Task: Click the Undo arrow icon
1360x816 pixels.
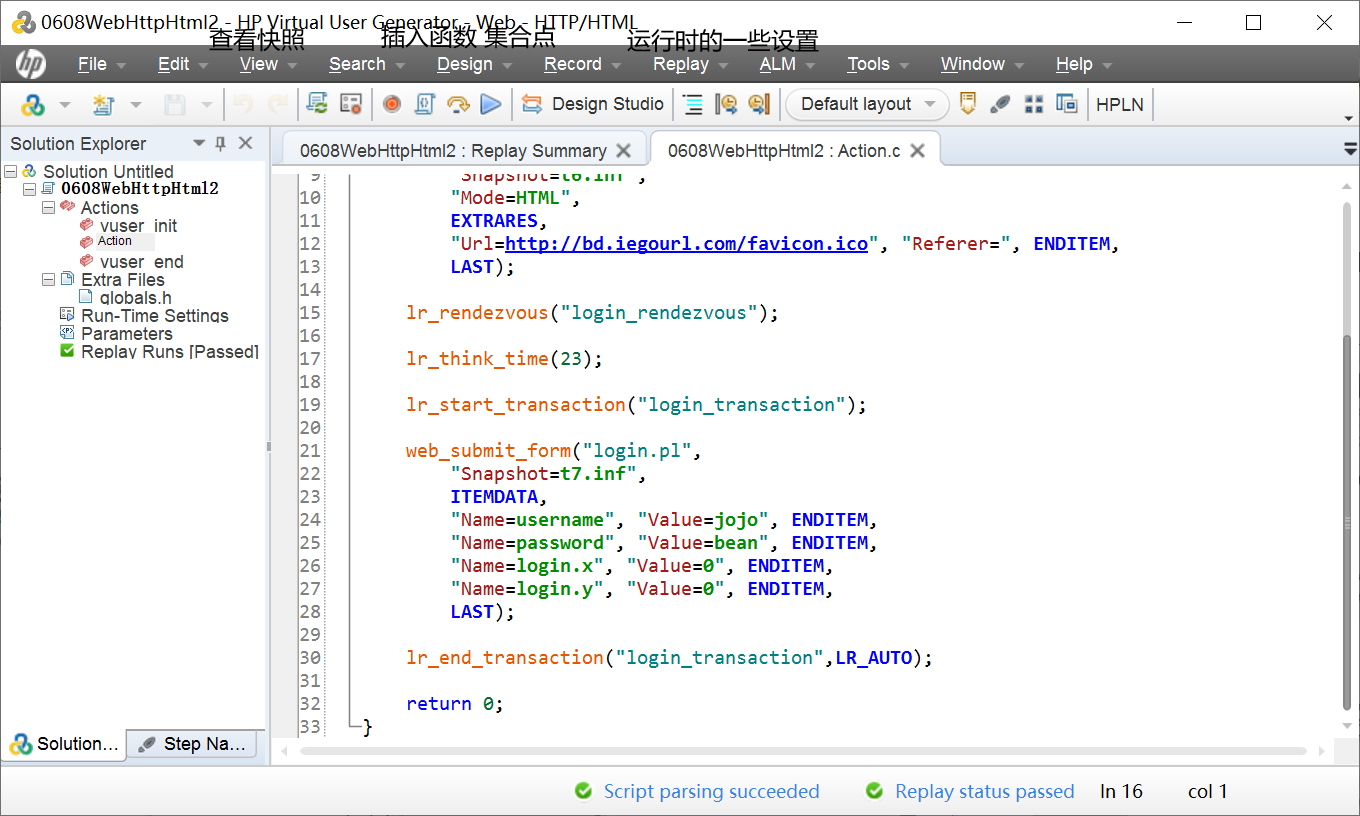Action: 242,104
